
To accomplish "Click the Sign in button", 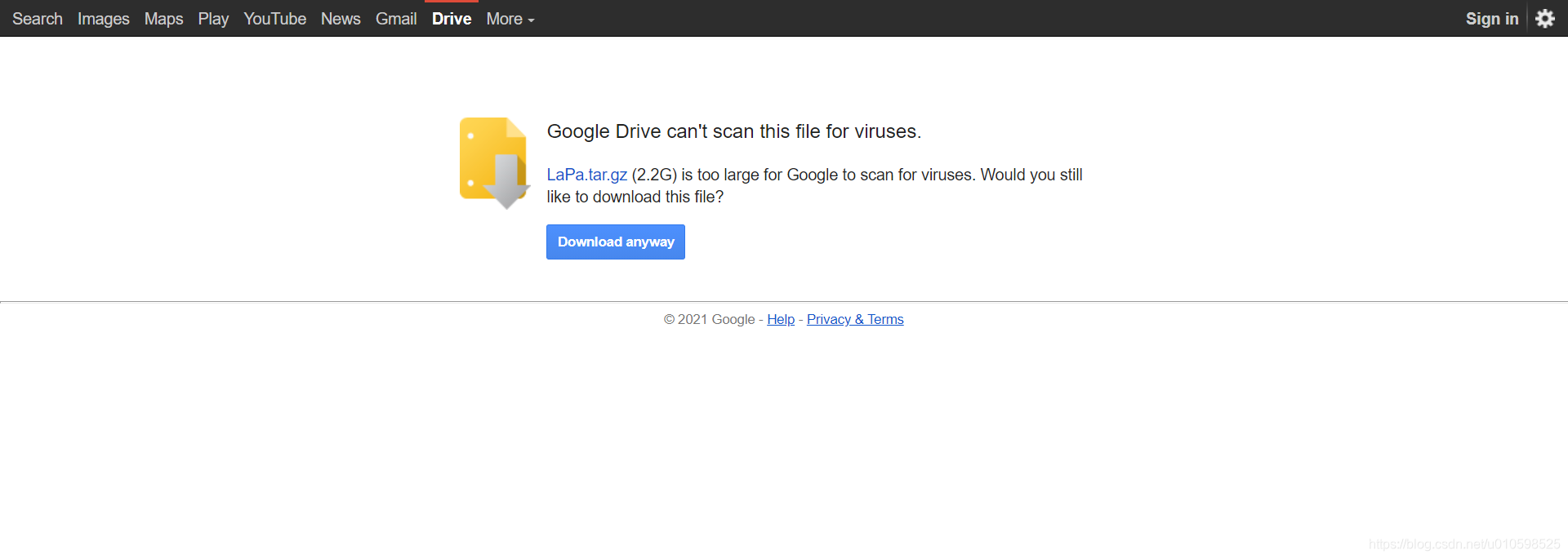I will [1491, 19].
